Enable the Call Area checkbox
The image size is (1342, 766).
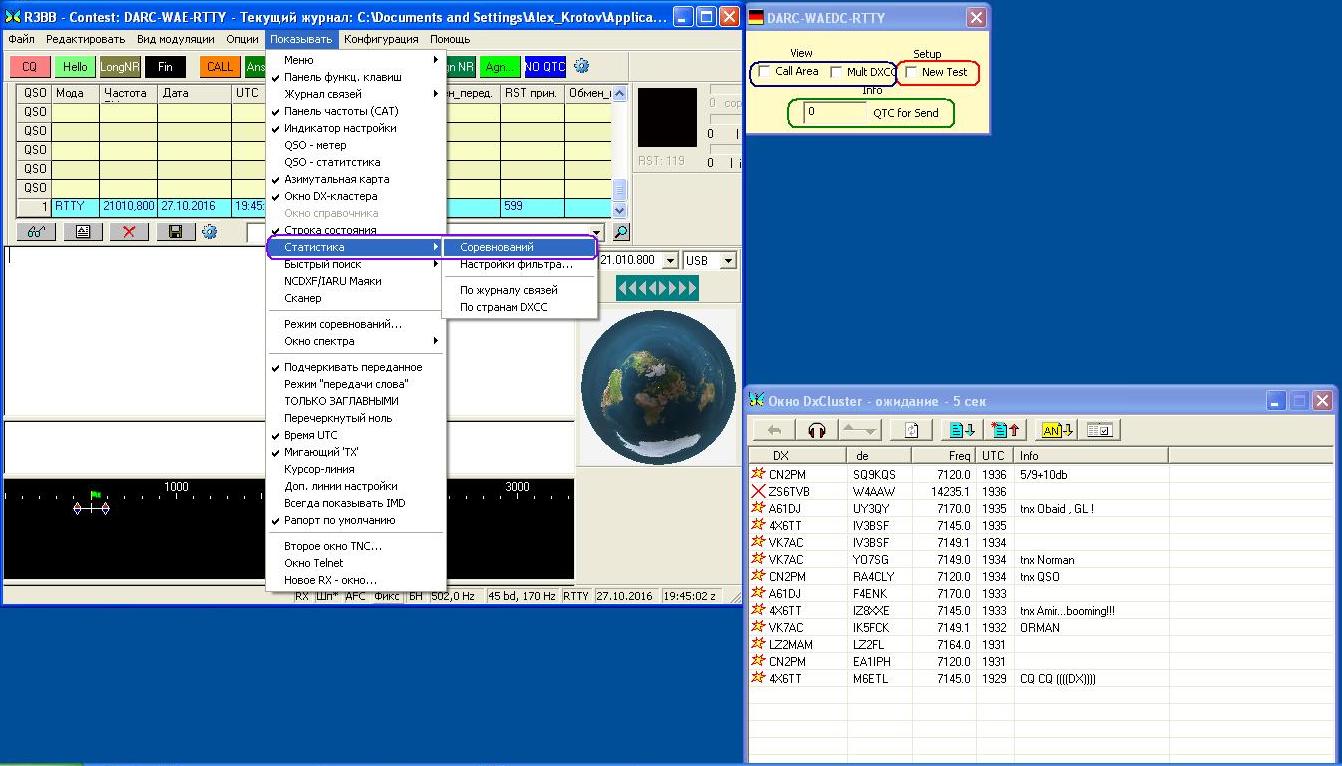pos(765,72)
